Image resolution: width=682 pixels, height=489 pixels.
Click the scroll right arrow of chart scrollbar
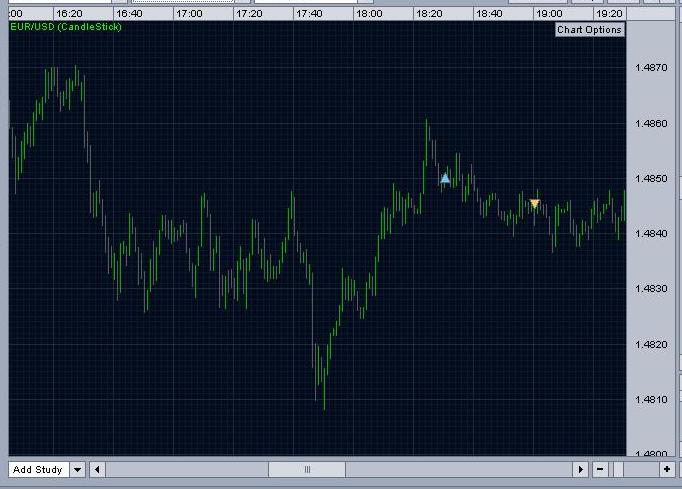[x=580, y=469]
